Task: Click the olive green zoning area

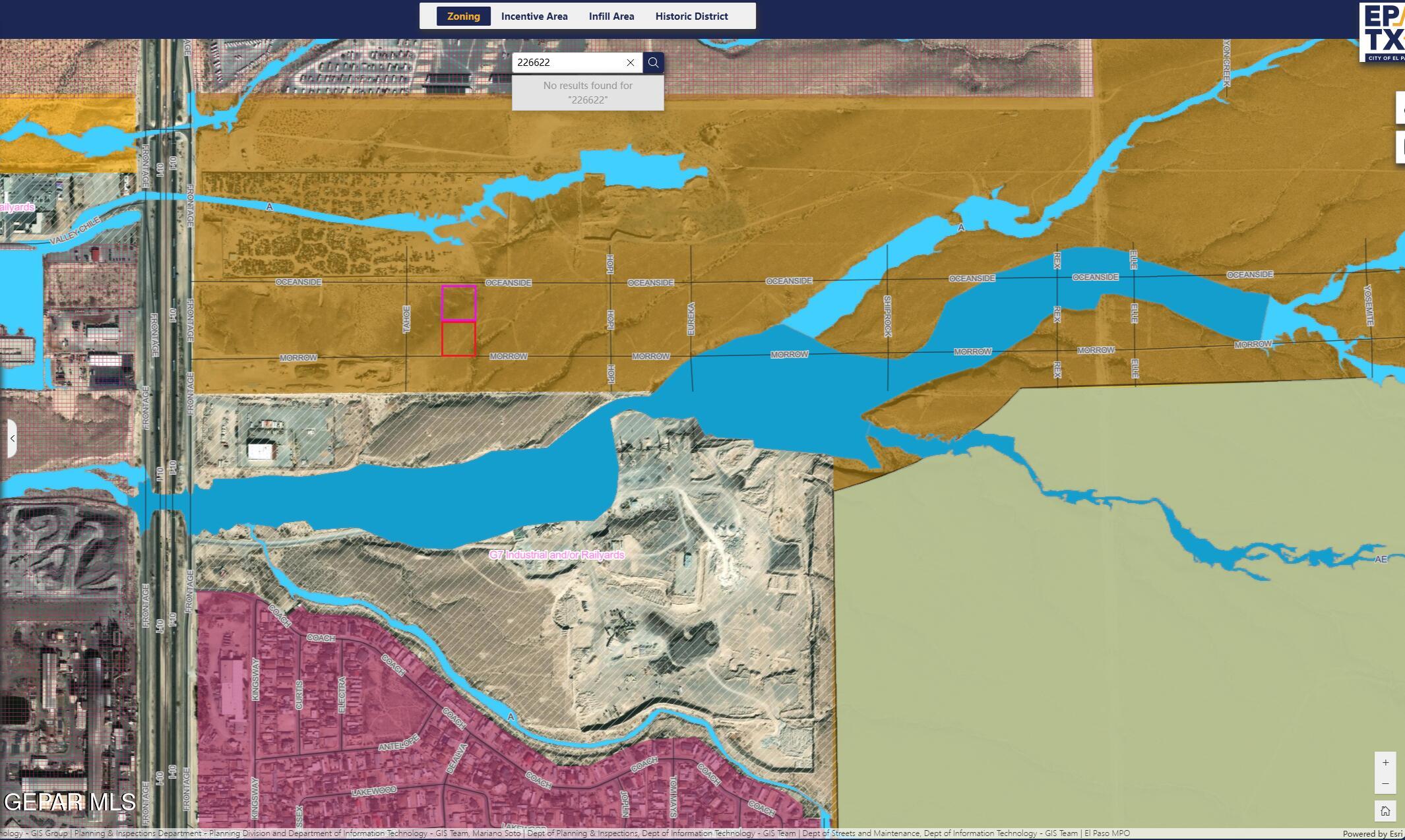Action: click(x=1121, y=659)
